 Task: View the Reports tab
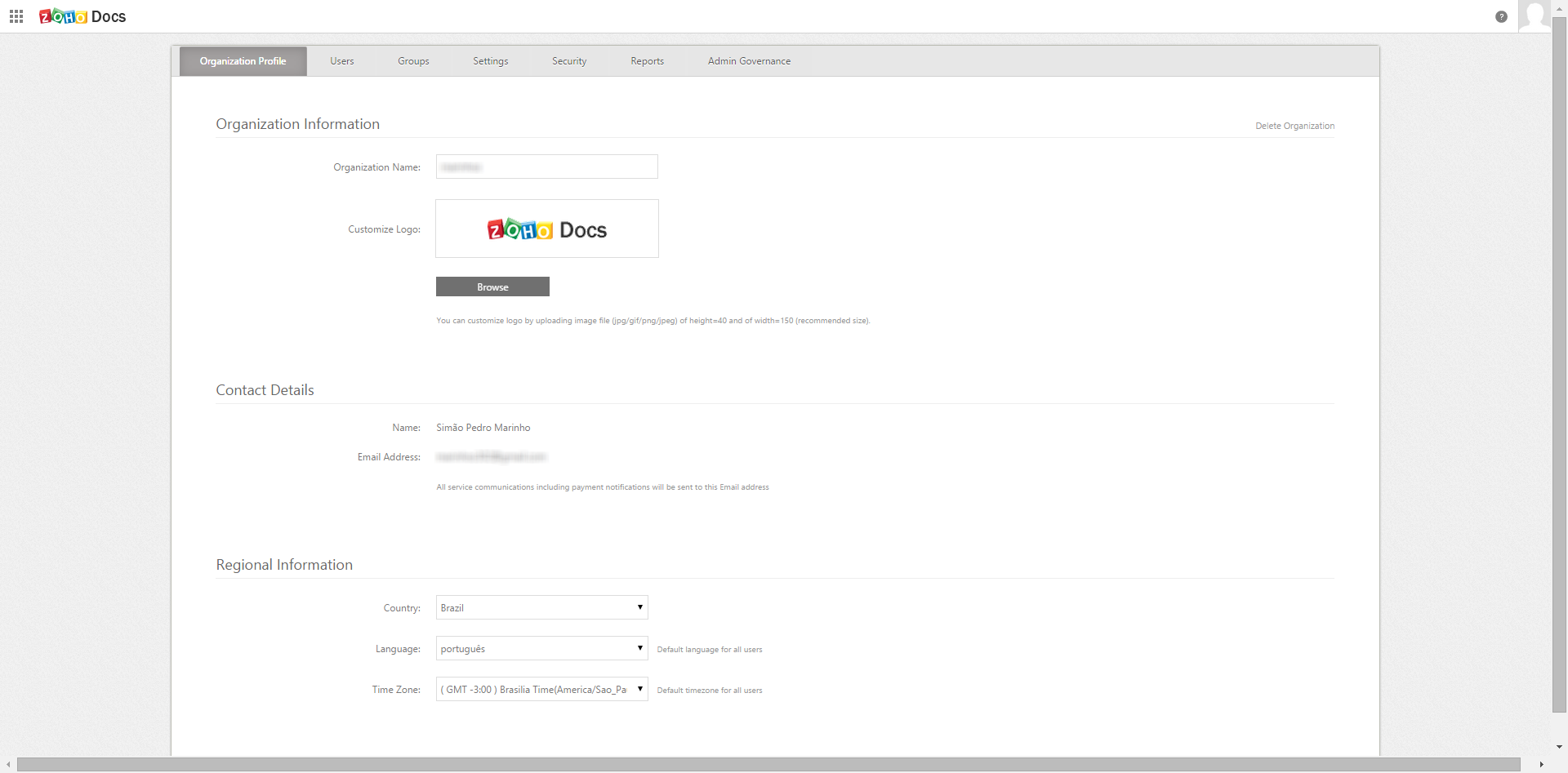648,61
